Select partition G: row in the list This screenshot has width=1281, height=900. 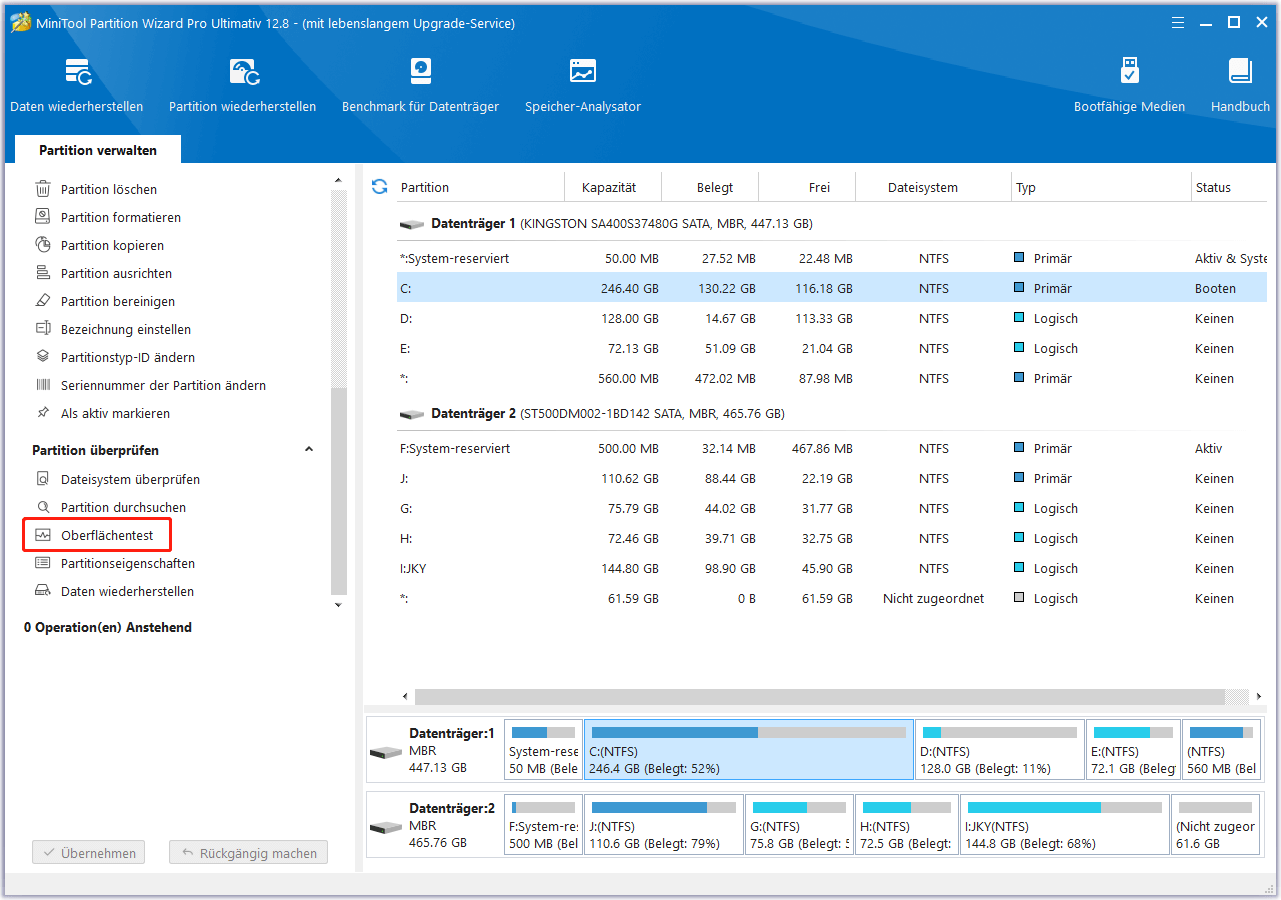pos(831,508)
